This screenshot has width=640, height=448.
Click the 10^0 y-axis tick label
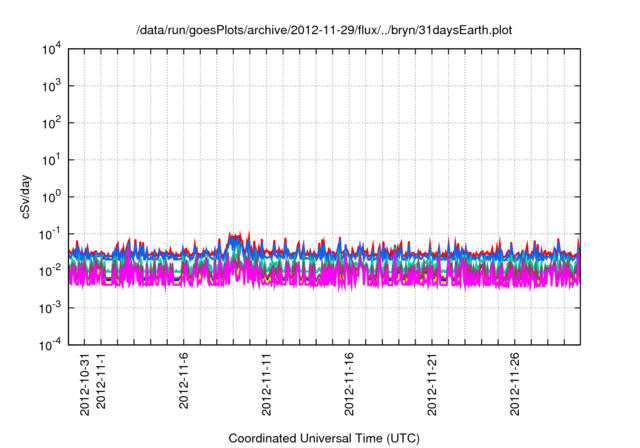click(x=50, y=197)
